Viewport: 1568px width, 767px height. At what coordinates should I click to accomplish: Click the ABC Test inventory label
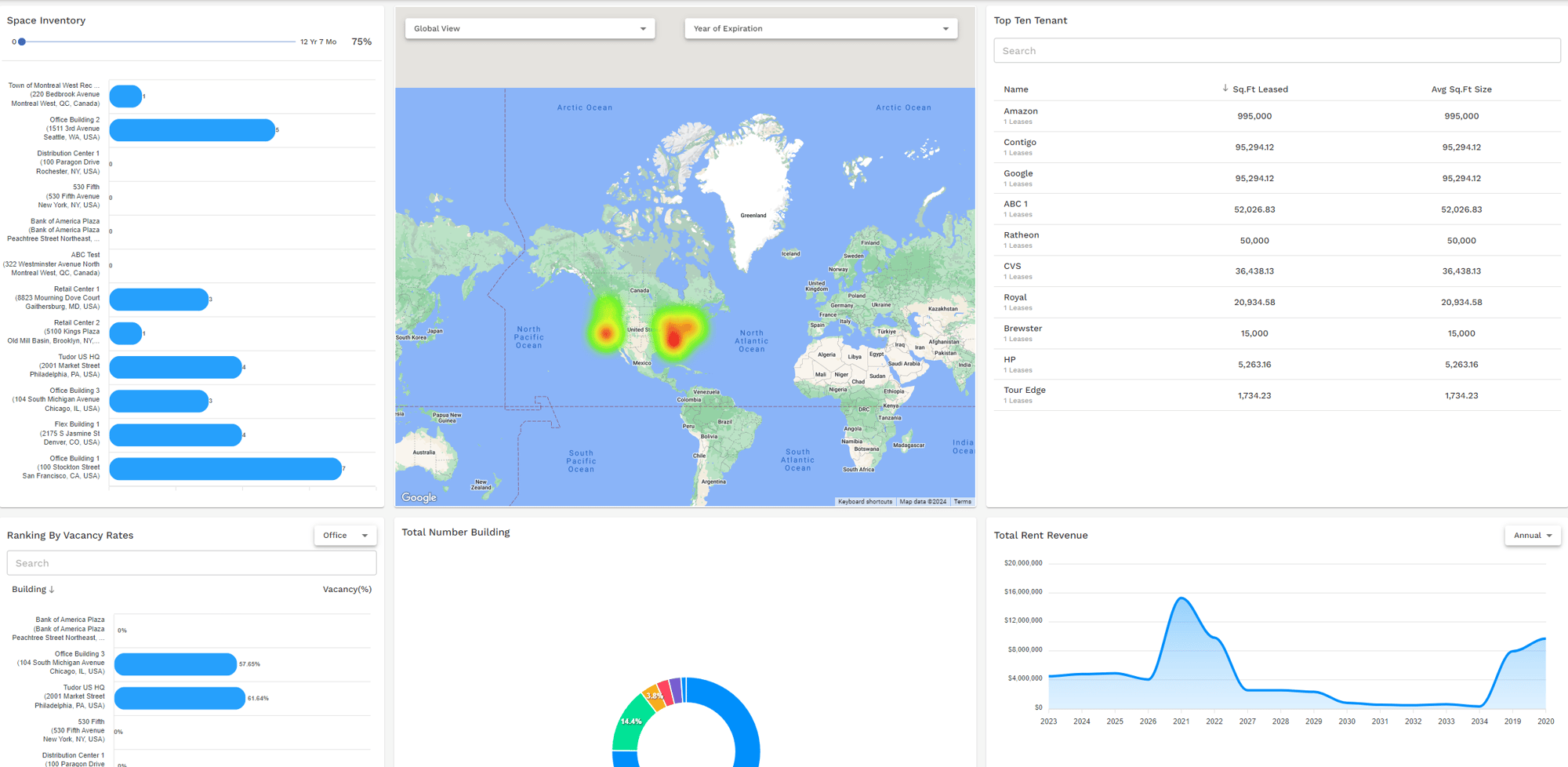[x=52, y=264]
